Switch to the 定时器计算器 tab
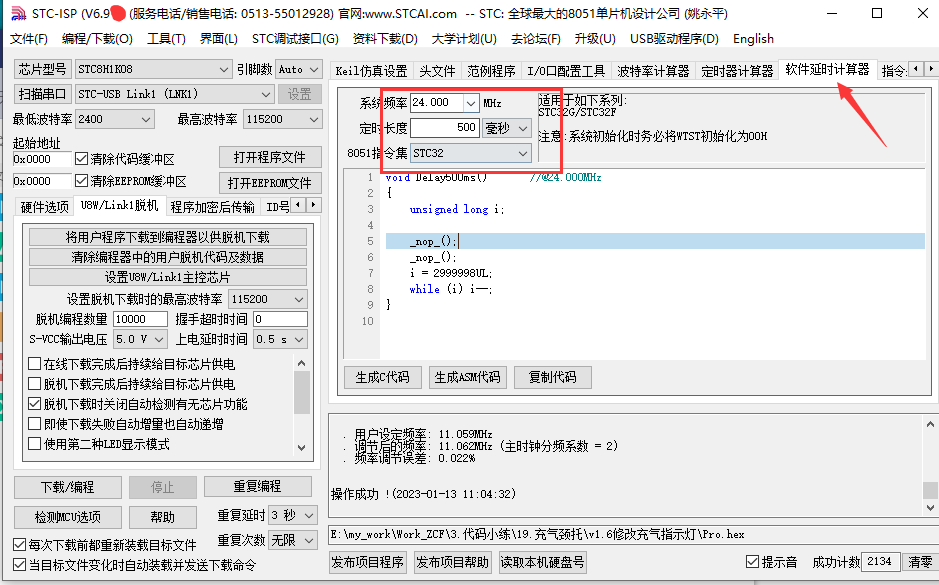Screen dimensions: 939x585 737,71
